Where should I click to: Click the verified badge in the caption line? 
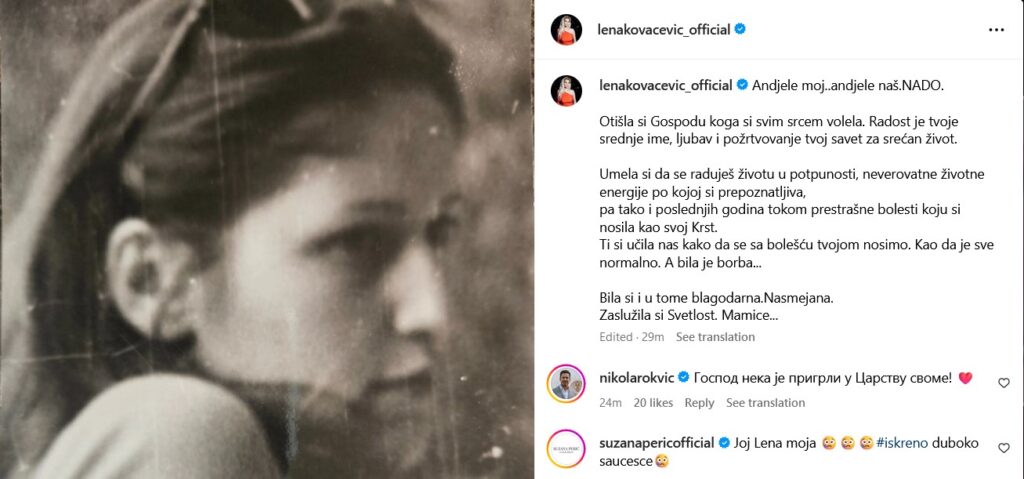[x=742, y=85]
